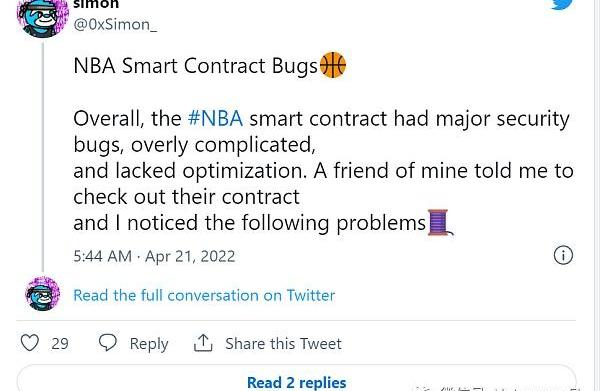Click the basketball emoji in title
Image resolution: width=600 pixels, height=391 pixels.
click(333, 65)
